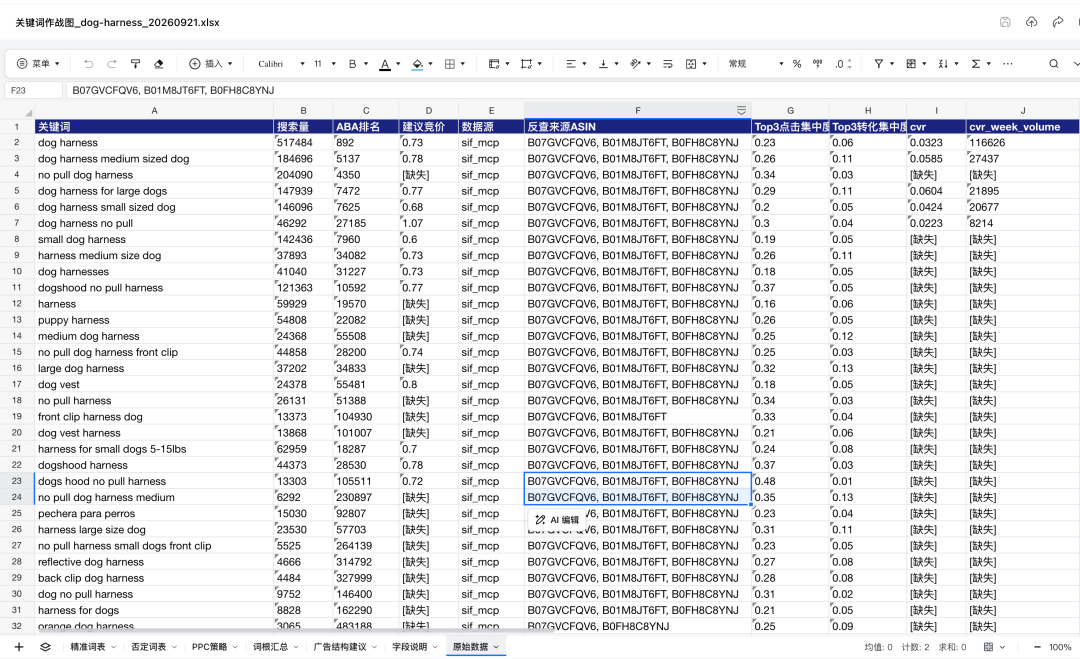Click the AI 编辑 button
1080x659 pixels.
coord(557,520)
